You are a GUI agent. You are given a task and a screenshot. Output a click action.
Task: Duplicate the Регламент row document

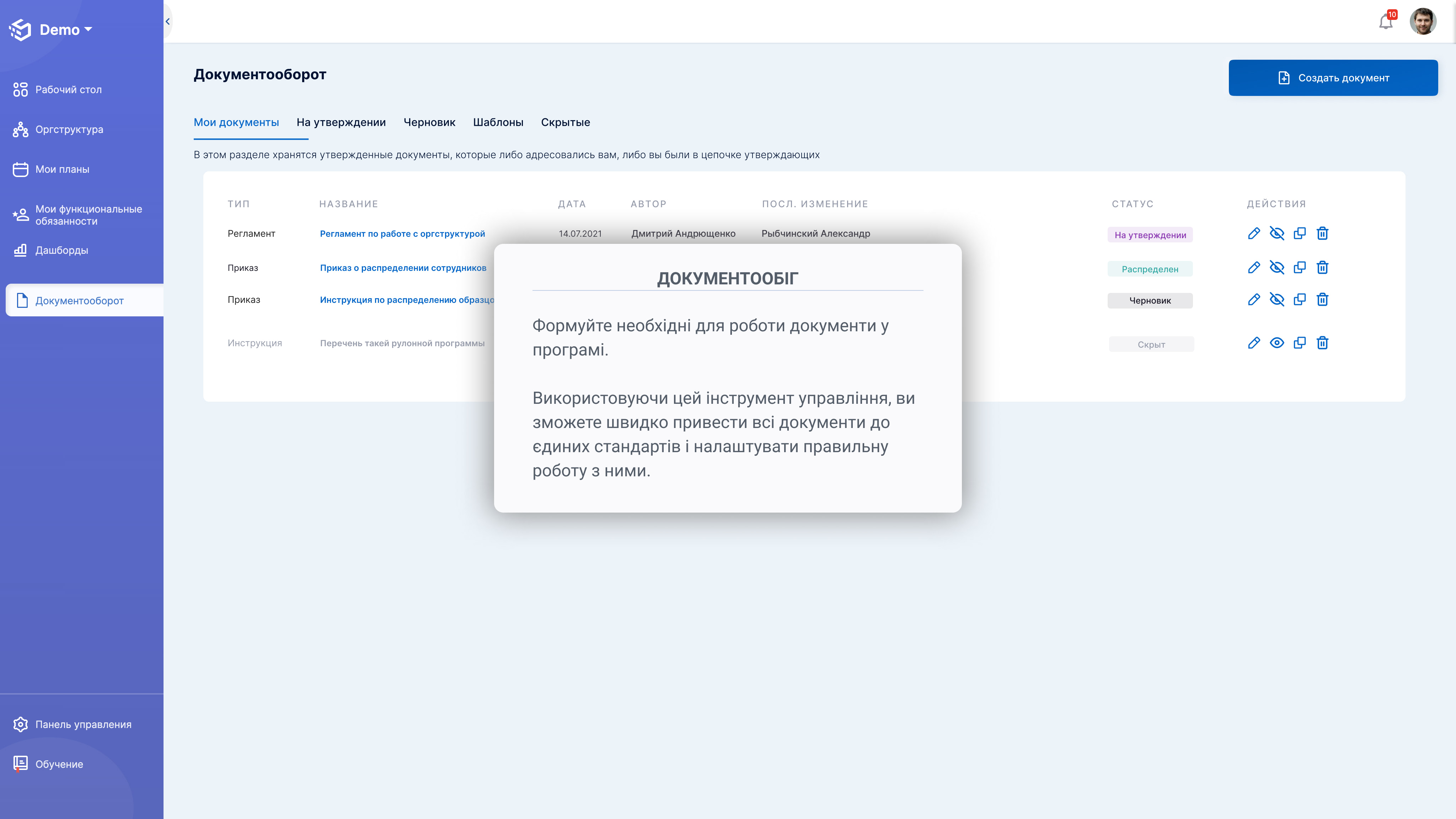click(1300, 234)
